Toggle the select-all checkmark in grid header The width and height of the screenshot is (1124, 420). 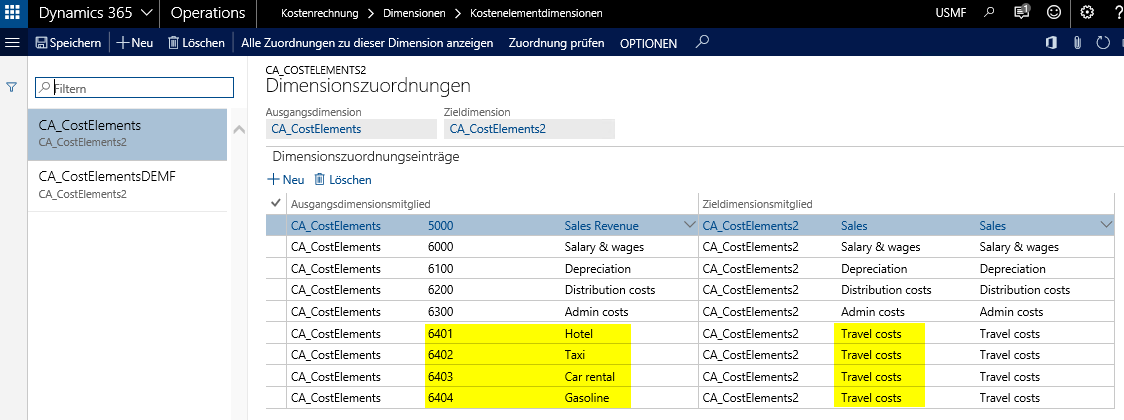276,204
